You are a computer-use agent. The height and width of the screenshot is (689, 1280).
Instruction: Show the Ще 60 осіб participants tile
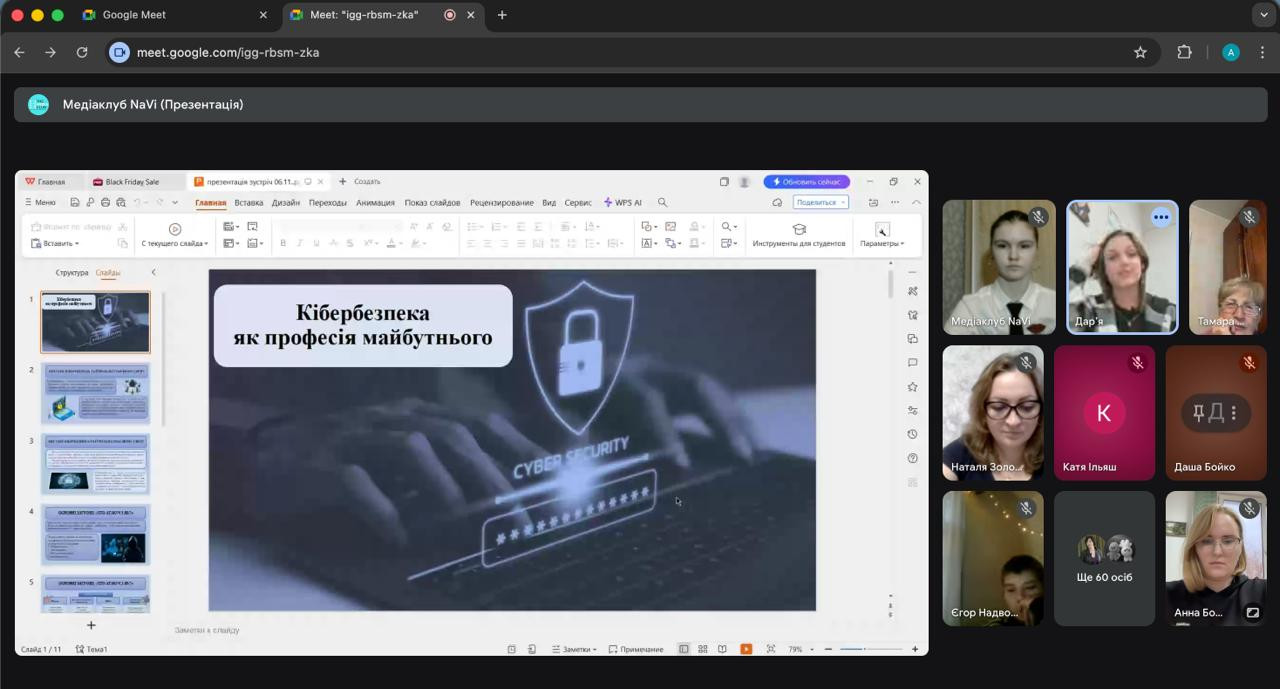point(1104,558)
